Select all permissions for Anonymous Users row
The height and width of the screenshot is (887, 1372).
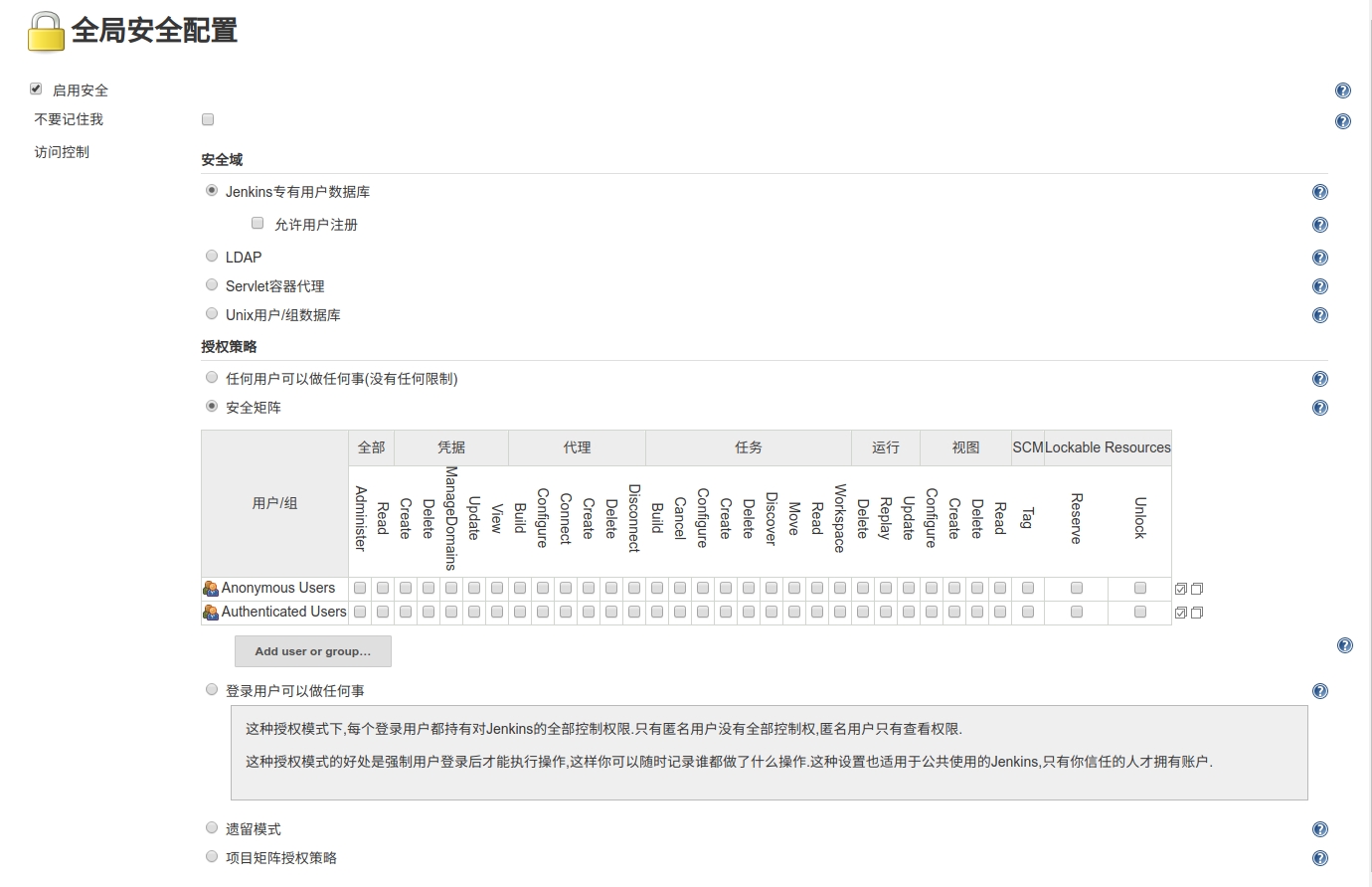point(1181,589)
